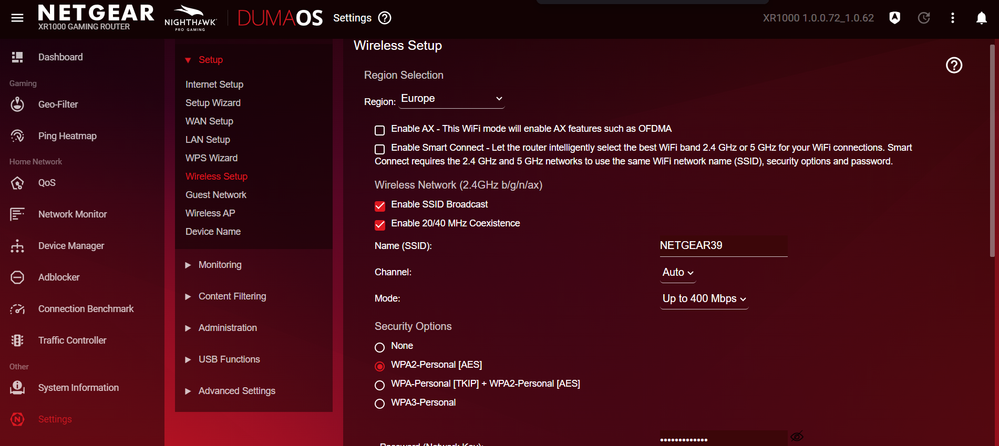Show the password with eye icon
This screenshot has height=446, width=999.
[x=796, y=437]
